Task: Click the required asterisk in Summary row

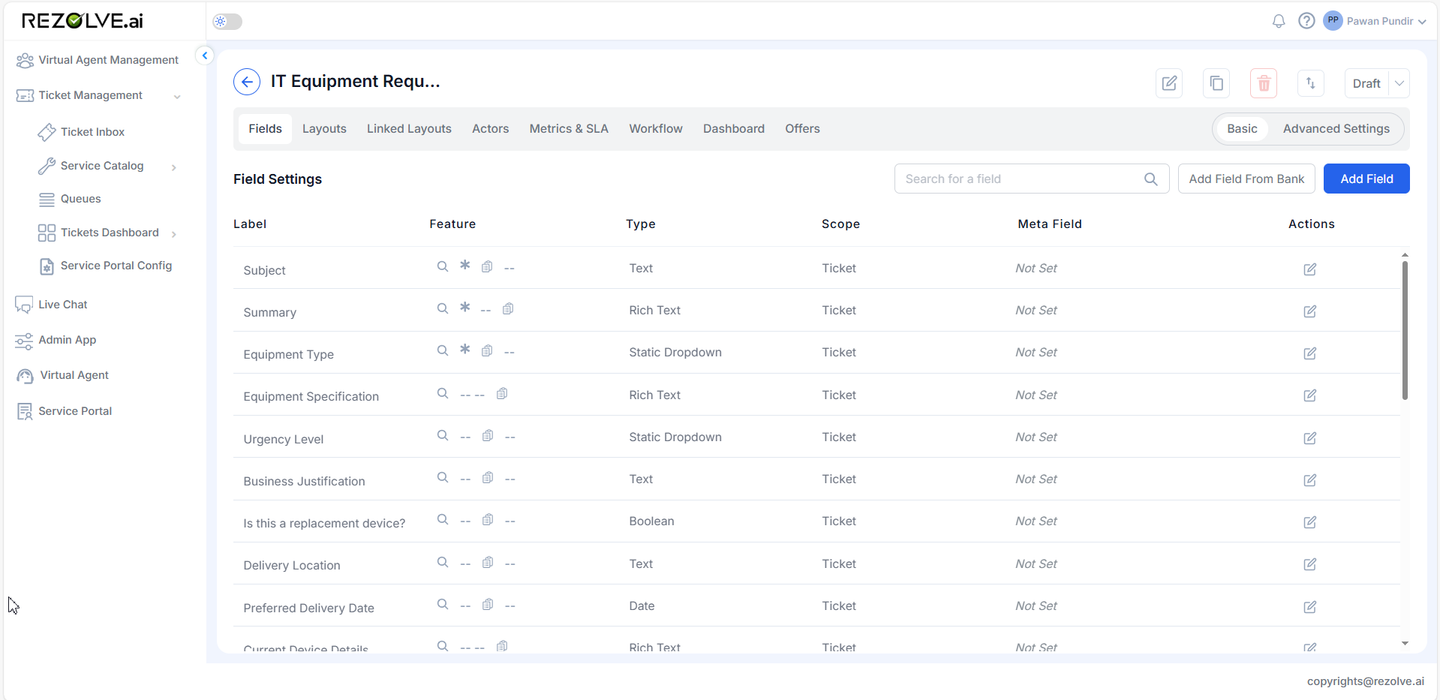Action: point(464,308)
